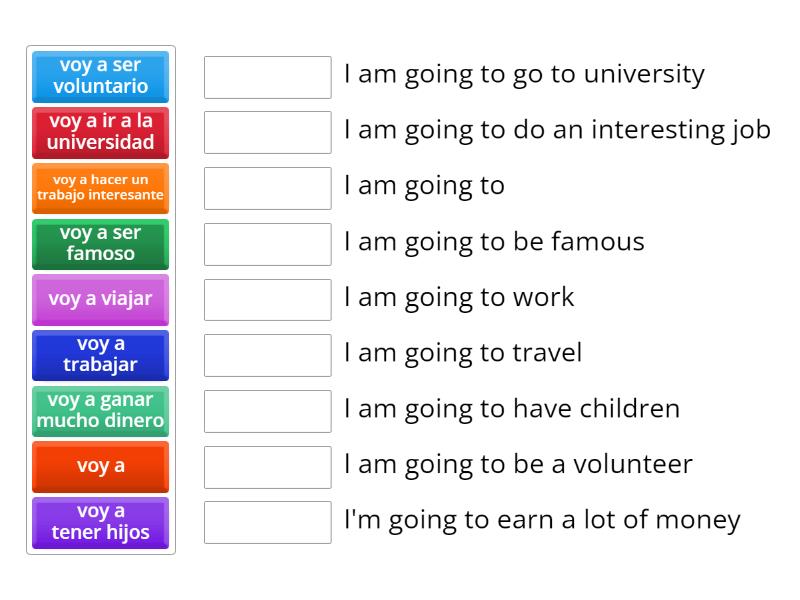Choose the answer slot for 'be famous'
800x600 pixels.
(267, 244)
